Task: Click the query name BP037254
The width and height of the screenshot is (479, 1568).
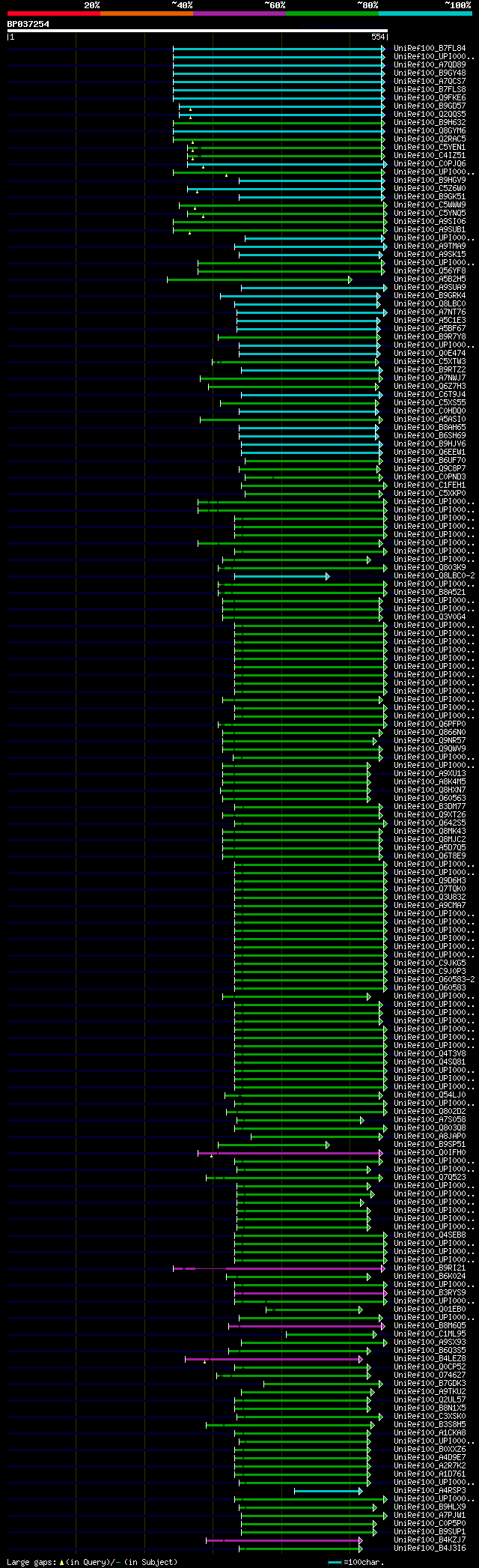Action: pyautogui.click(x=28, y=24)
